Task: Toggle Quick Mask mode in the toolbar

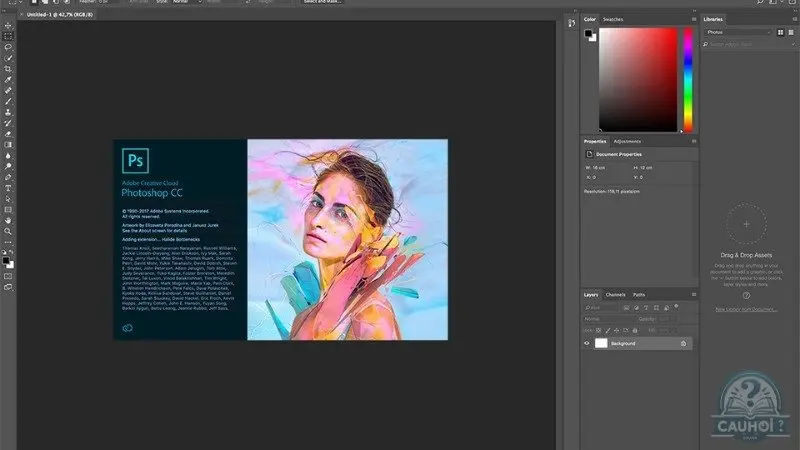Action: (x=8, y=277)
